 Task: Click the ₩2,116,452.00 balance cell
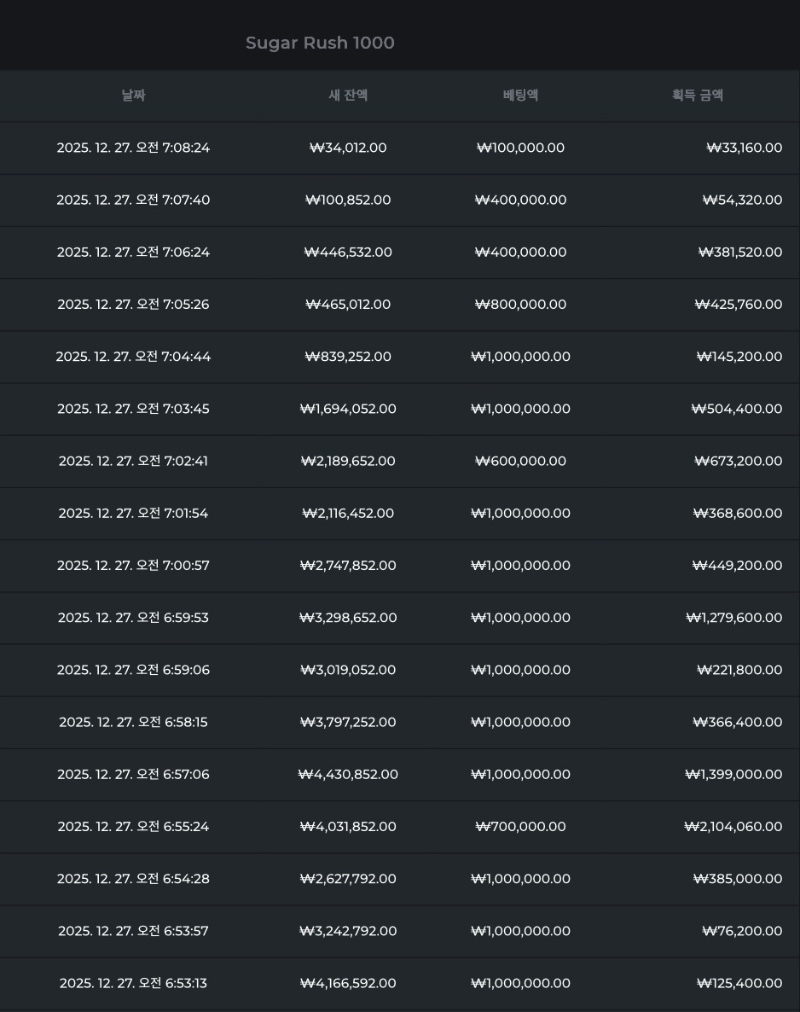click(x=348, y=513)
